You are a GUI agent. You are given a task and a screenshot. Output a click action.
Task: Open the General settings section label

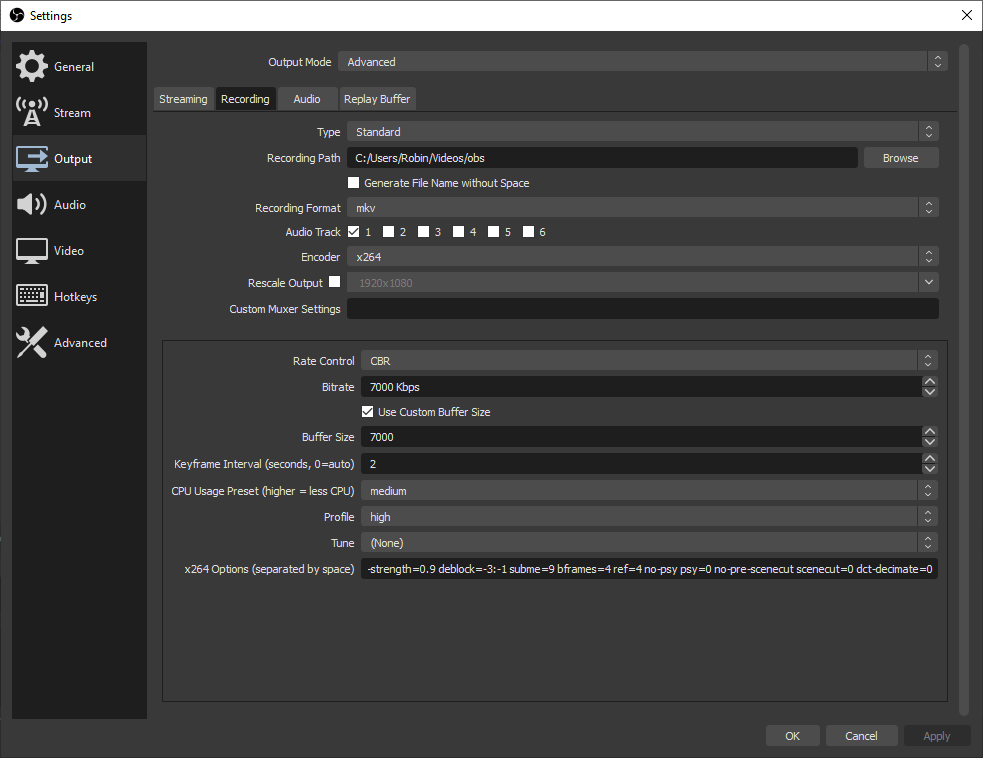pyautogui.click(x=74, y=67)
